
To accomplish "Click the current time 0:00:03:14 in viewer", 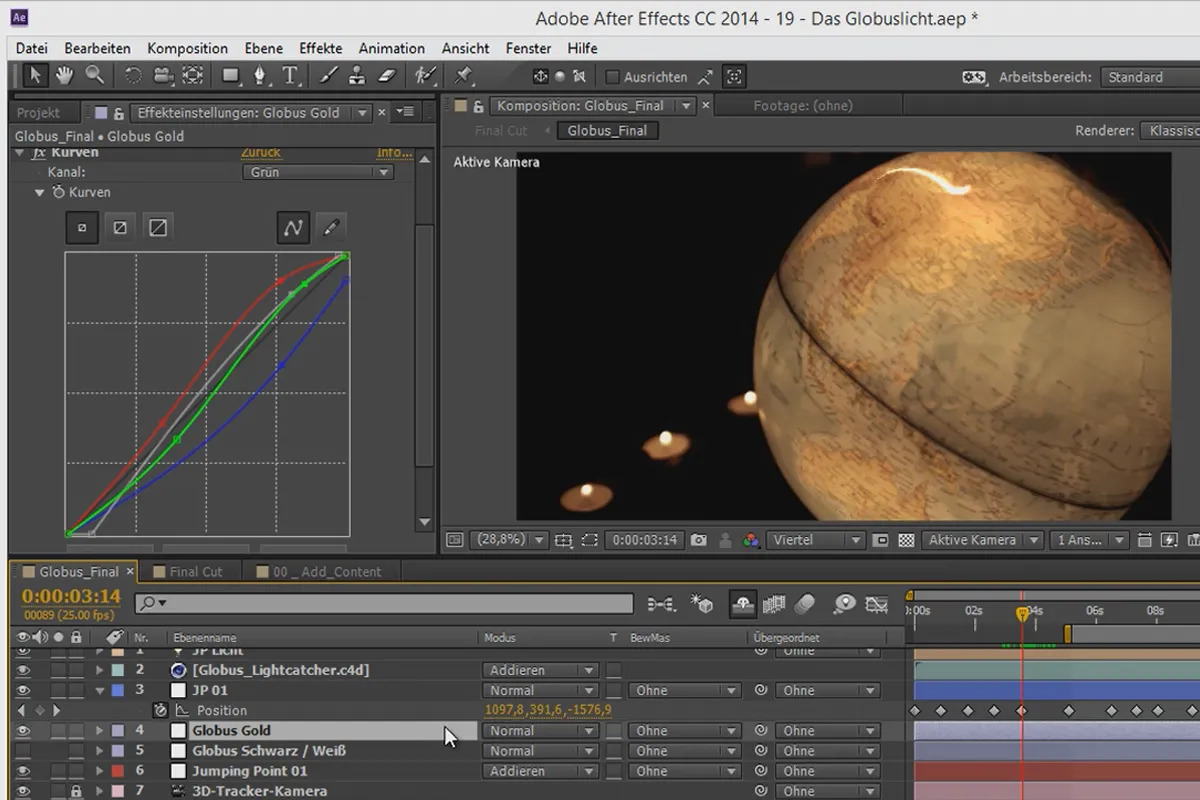I will 644,540.
